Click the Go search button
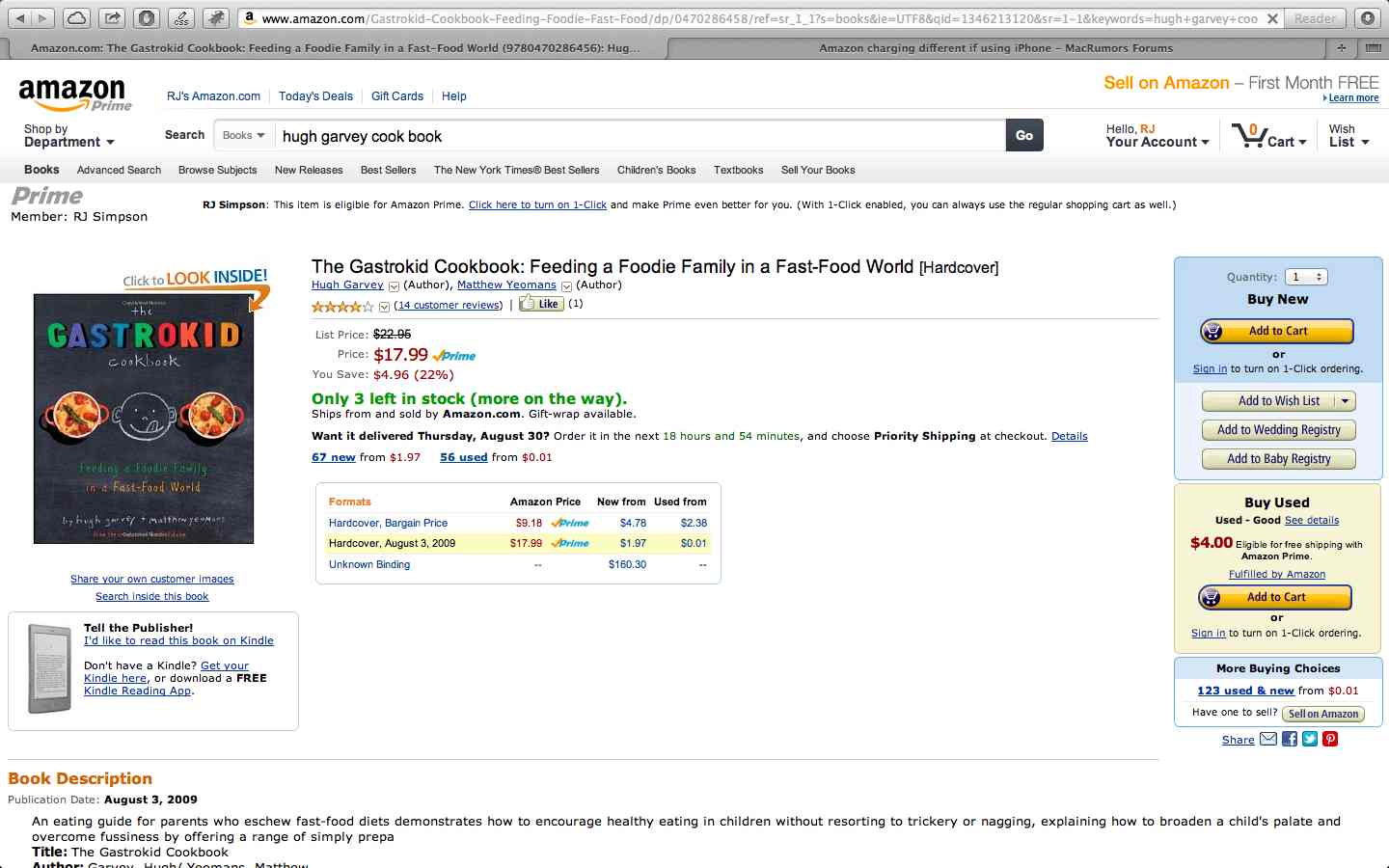 [1024, 136]
